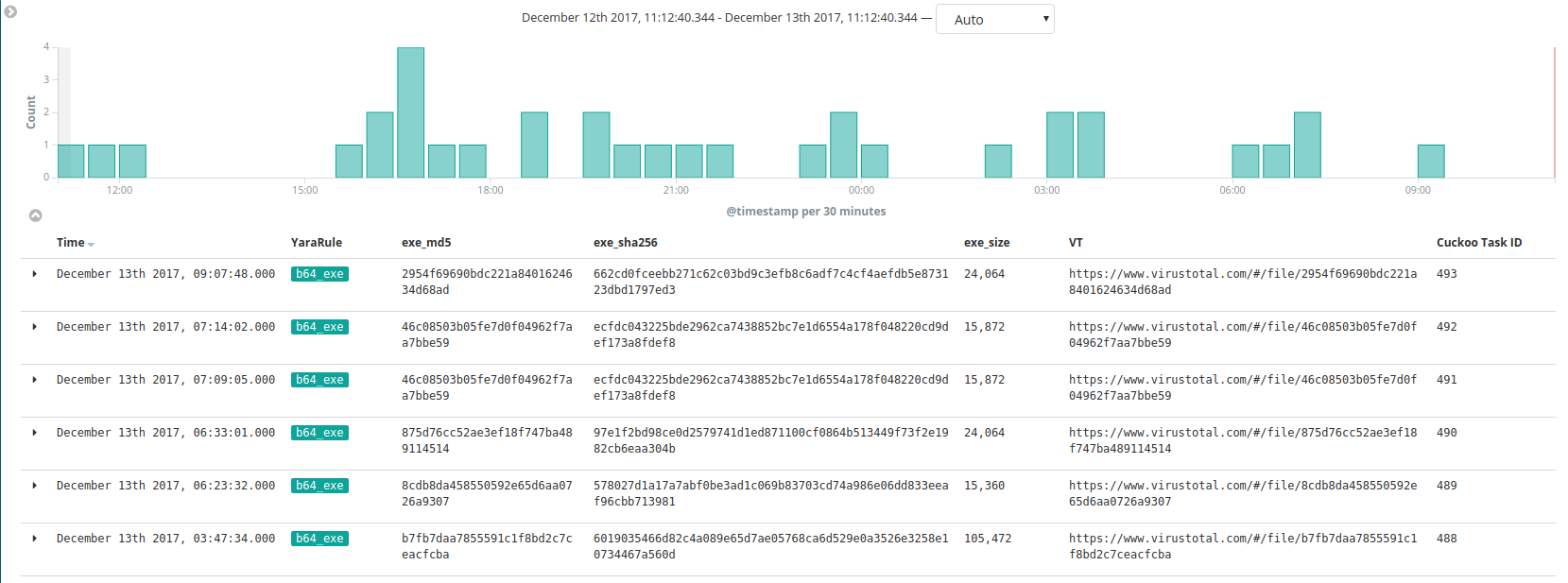Image resolution: width=1568 pixels, height=583 pixels.
Task: Open the VirusTotal link for file b7fb7daa7855591c1
Action: click(x=1243, y=546)
